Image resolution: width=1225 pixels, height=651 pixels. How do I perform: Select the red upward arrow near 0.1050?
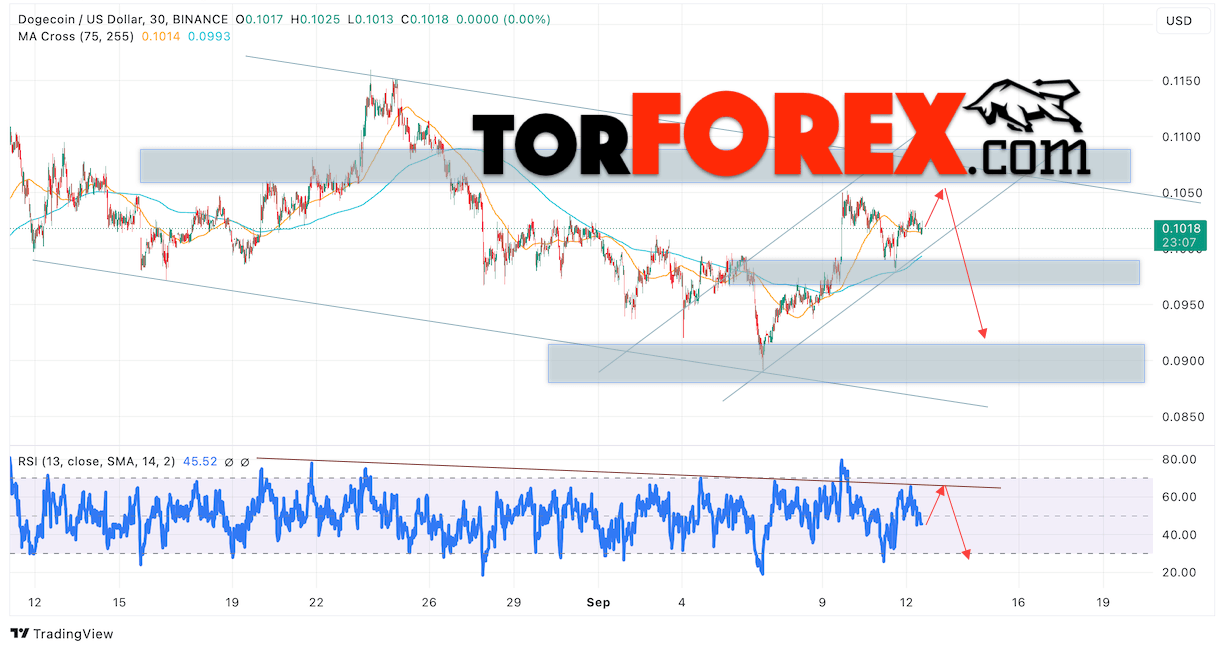[x=932, y=208]
